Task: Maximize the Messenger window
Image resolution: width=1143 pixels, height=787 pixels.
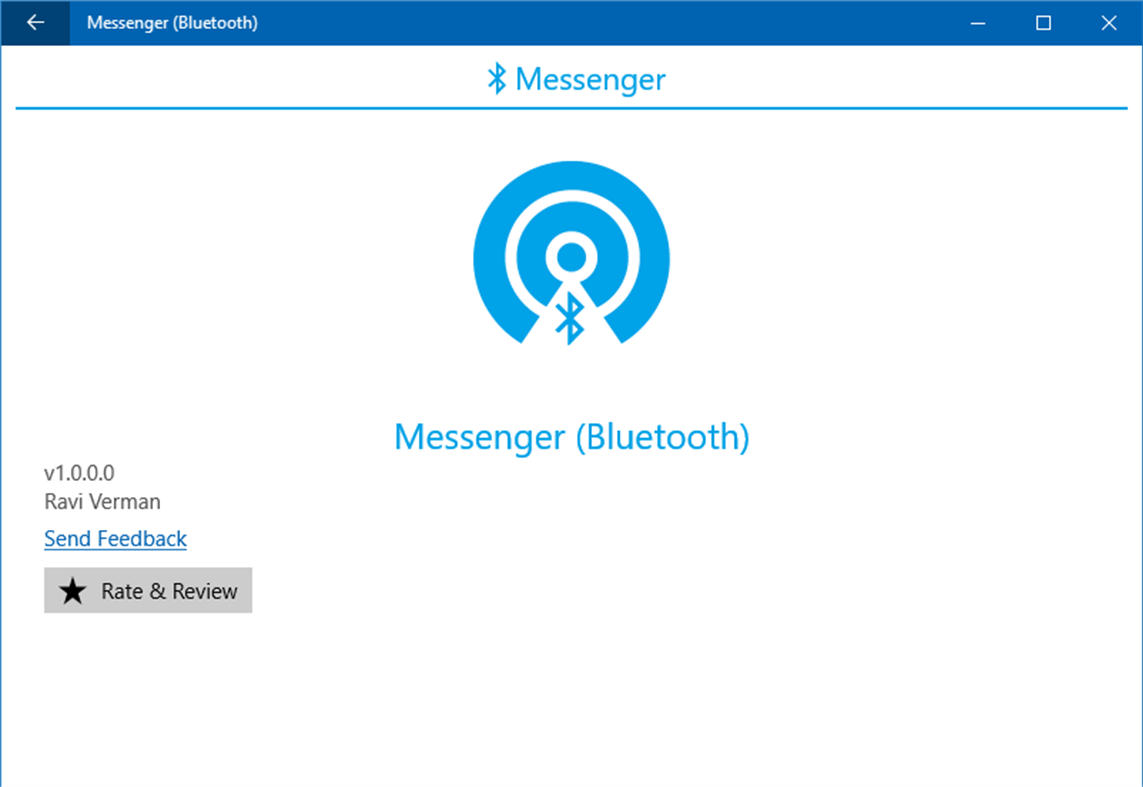Action: click(1043, 22)
